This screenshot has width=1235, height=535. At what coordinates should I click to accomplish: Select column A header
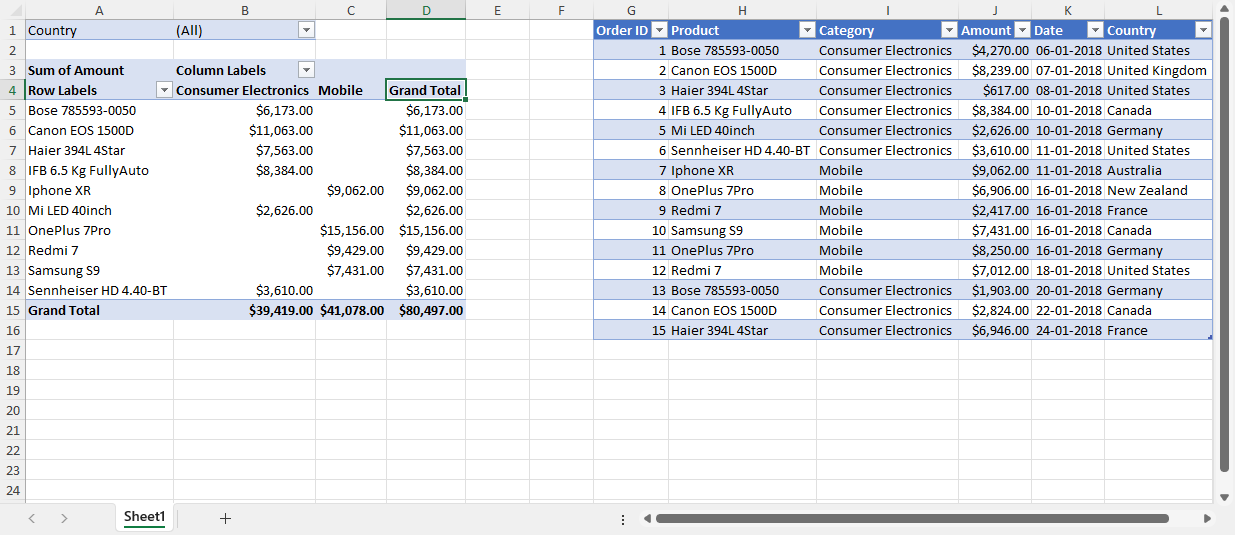(x=99, y=10)
